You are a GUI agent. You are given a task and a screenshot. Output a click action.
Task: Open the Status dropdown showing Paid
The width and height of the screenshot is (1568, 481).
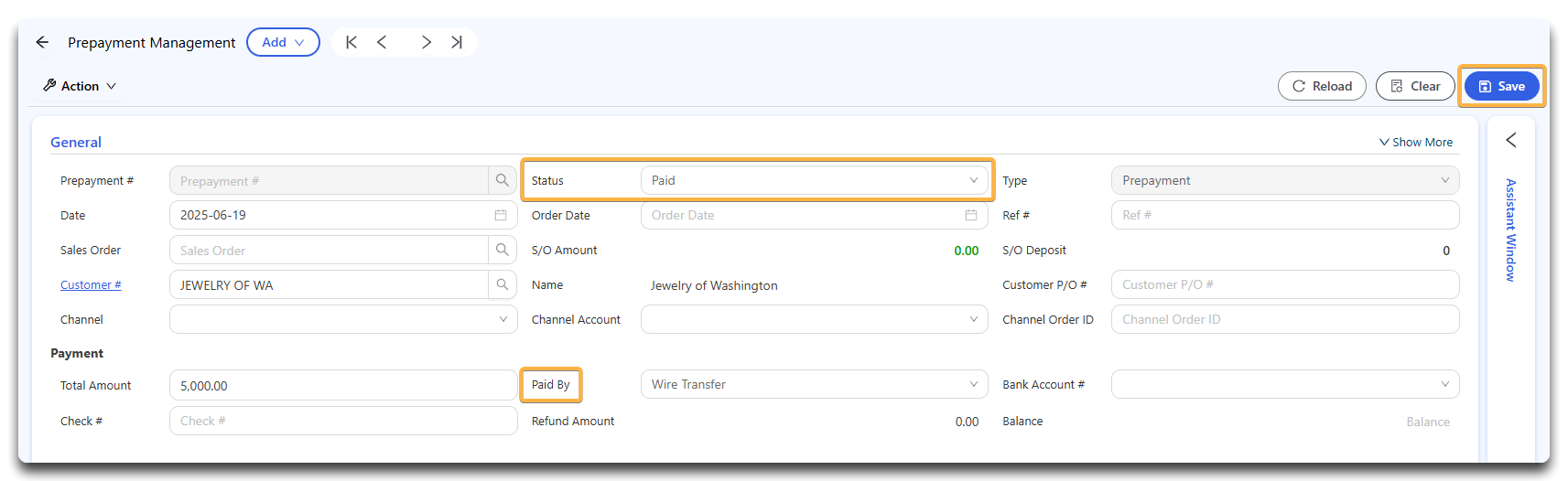click(815, 180)
